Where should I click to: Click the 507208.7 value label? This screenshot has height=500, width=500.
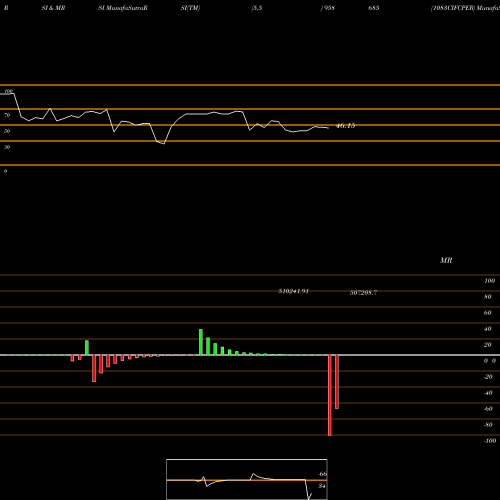tap(363, 293)
